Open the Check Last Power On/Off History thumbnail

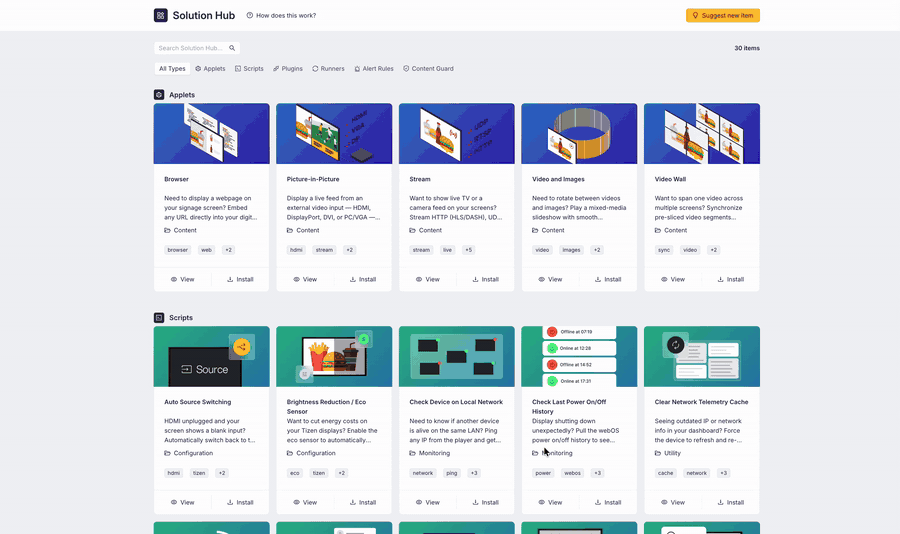pyautogui.click(x=579, y=357)
